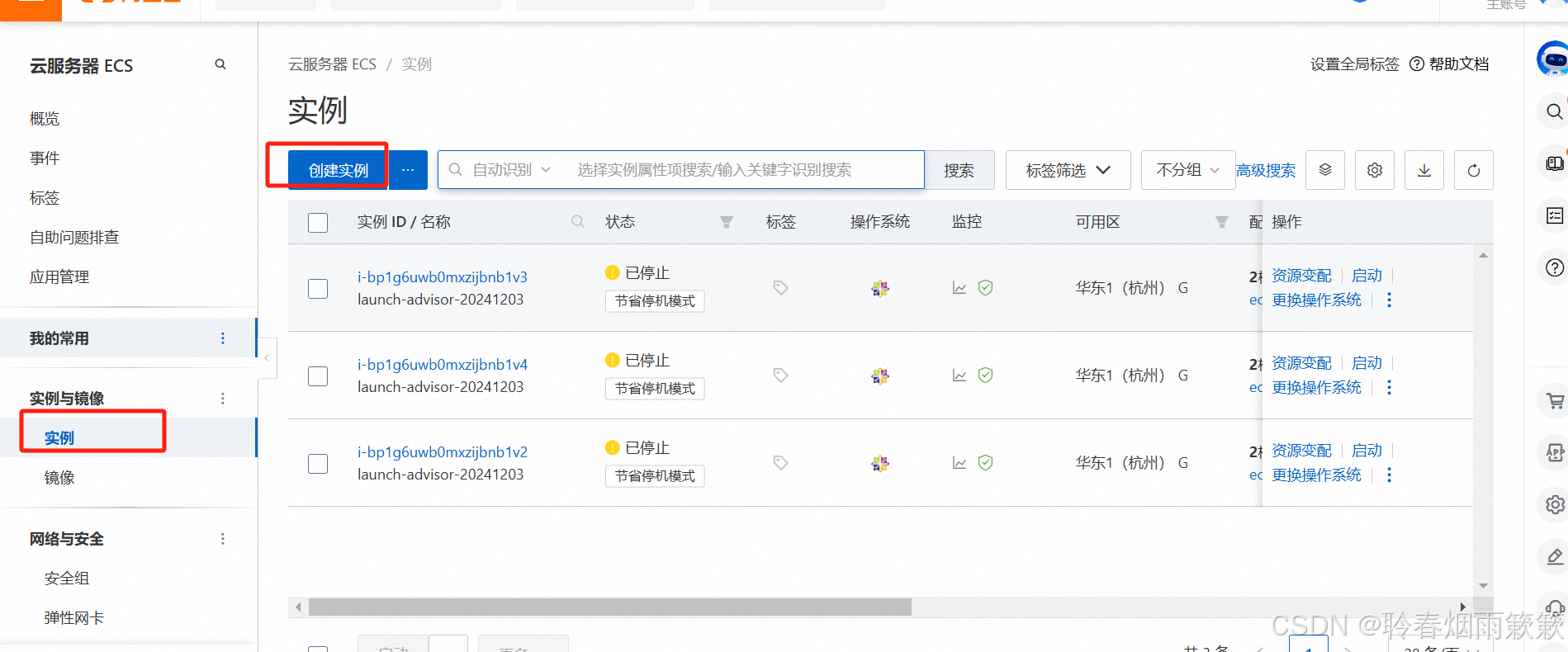Filter by 可用区 column funnel icon
Screen dimensions: 1568x652
(1222, 221)
